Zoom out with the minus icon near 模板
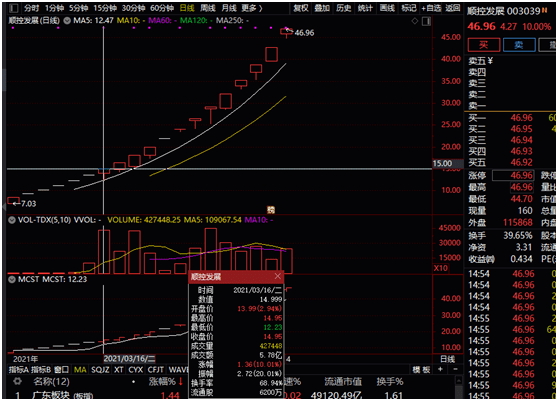This screenshot has width=558, height=401. [455, 369]
